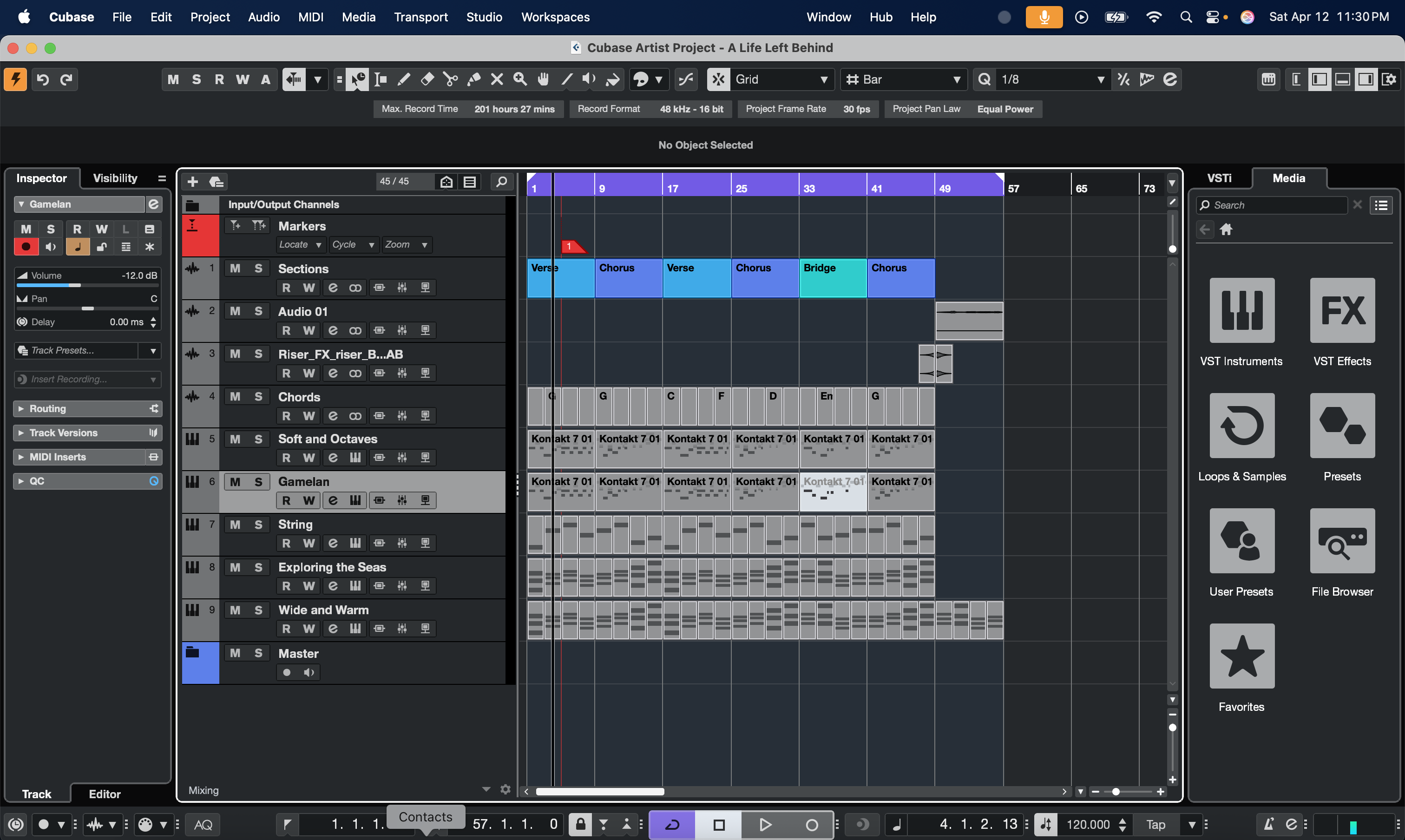
Task: Expand the Routing inspector section
Action: (87, 409)
